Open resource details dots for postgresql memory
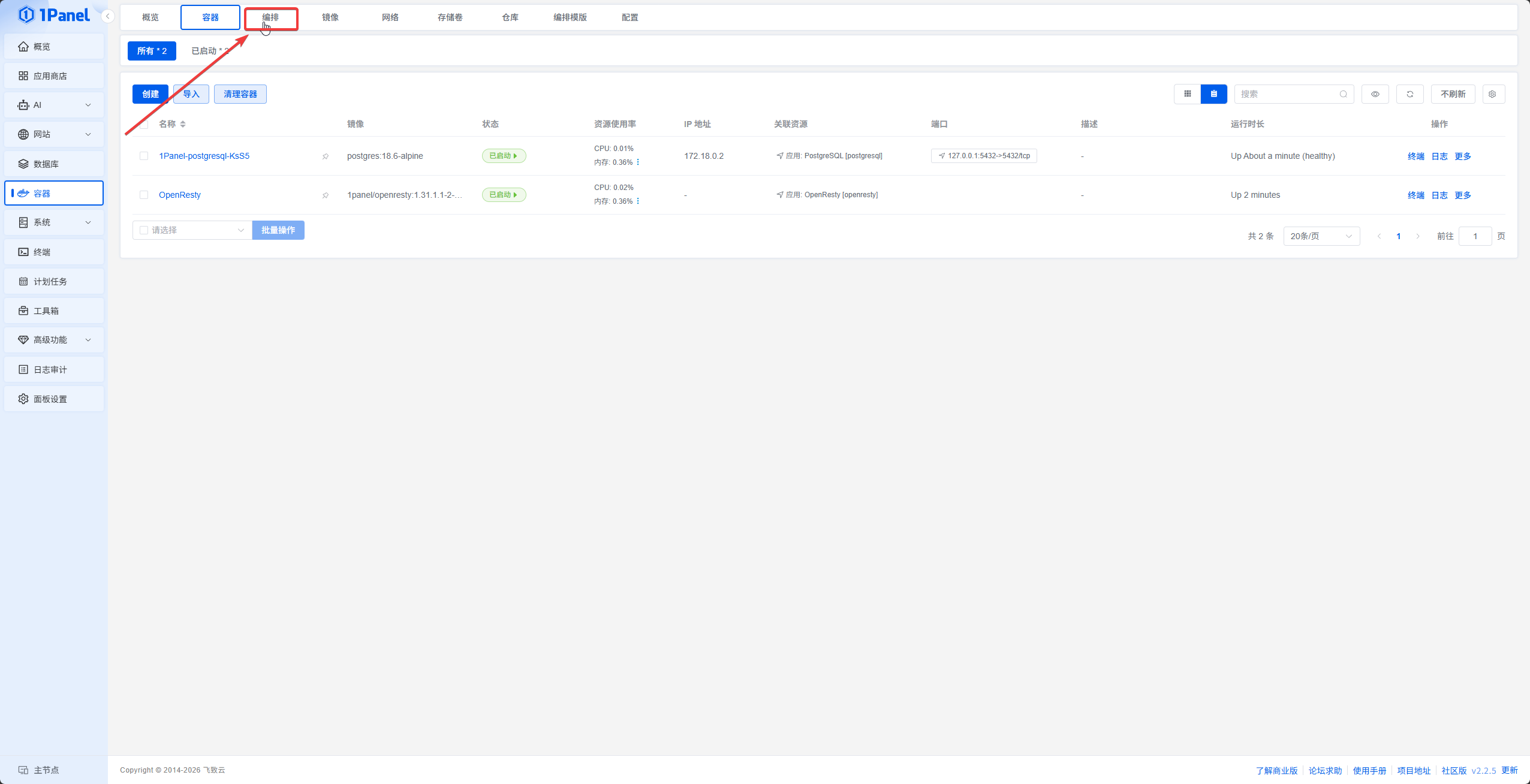Image resolution: width=1530 pixels, height=784 pixels. [638, 162]
